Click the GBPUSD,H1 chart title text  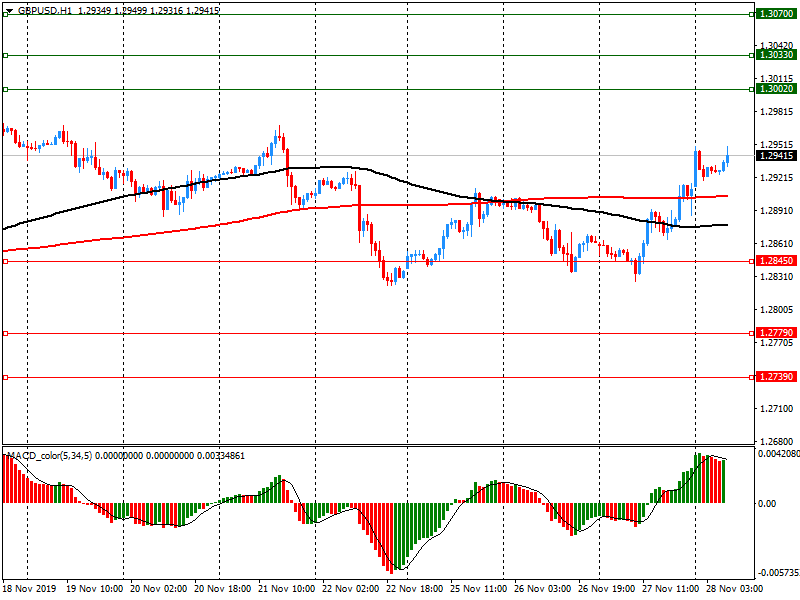(45, 10)
